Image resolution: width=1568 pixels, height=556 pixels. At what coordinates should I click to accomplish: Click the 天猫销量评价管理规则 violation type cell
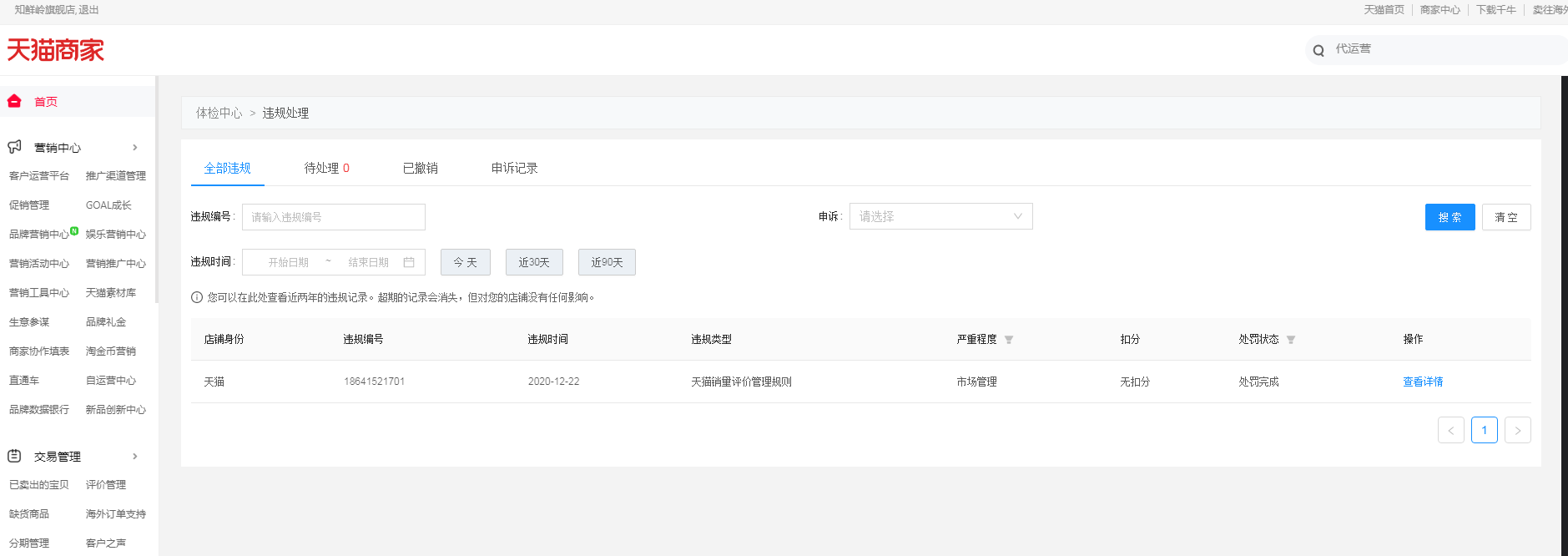coord(742,382)
